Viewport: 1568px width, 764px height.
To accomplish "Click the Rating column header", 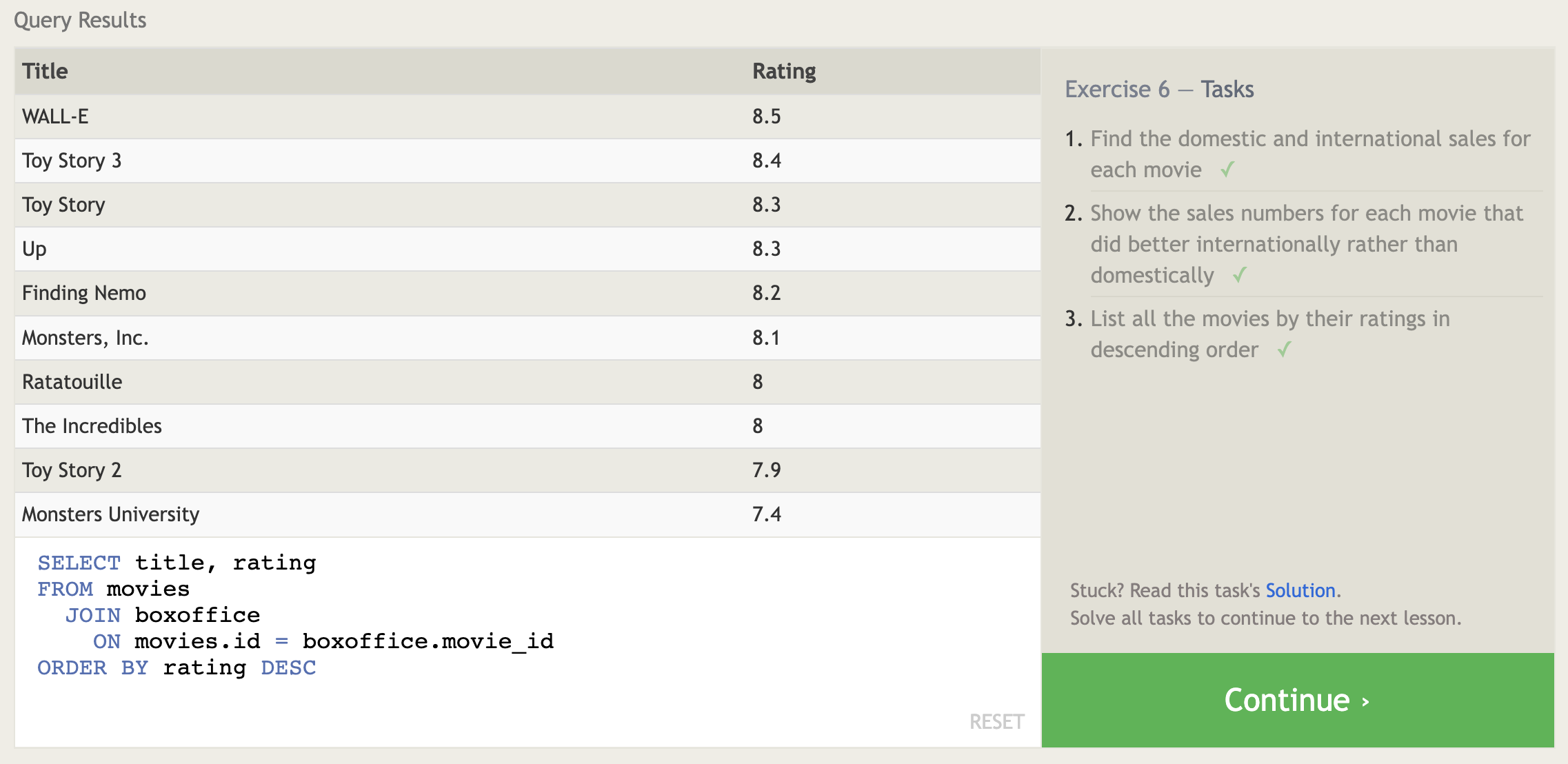I will [783, 71].
